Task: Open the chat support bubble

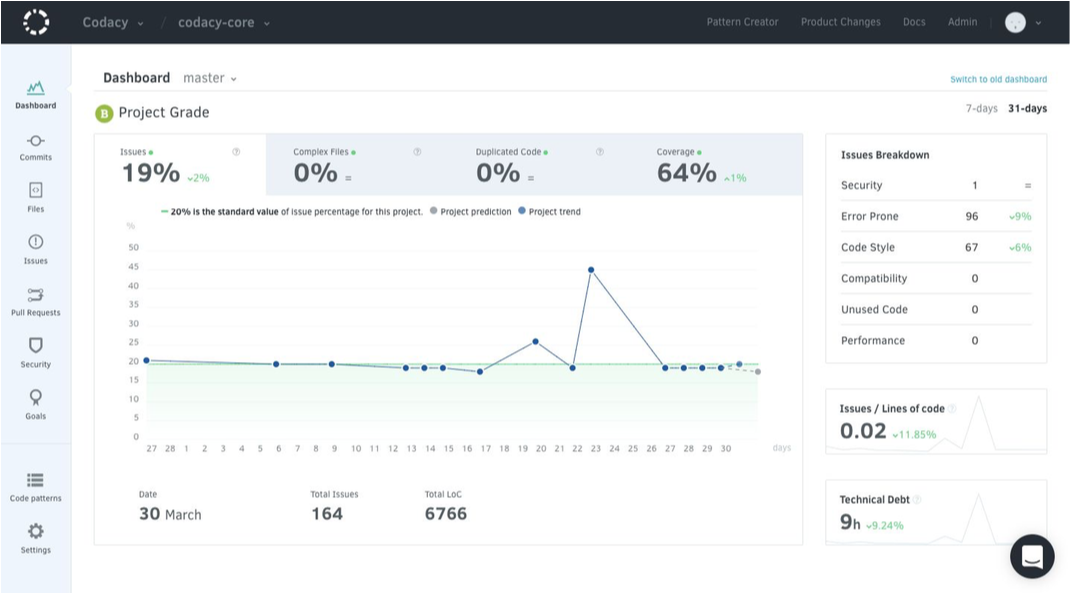Action: 1032,556
